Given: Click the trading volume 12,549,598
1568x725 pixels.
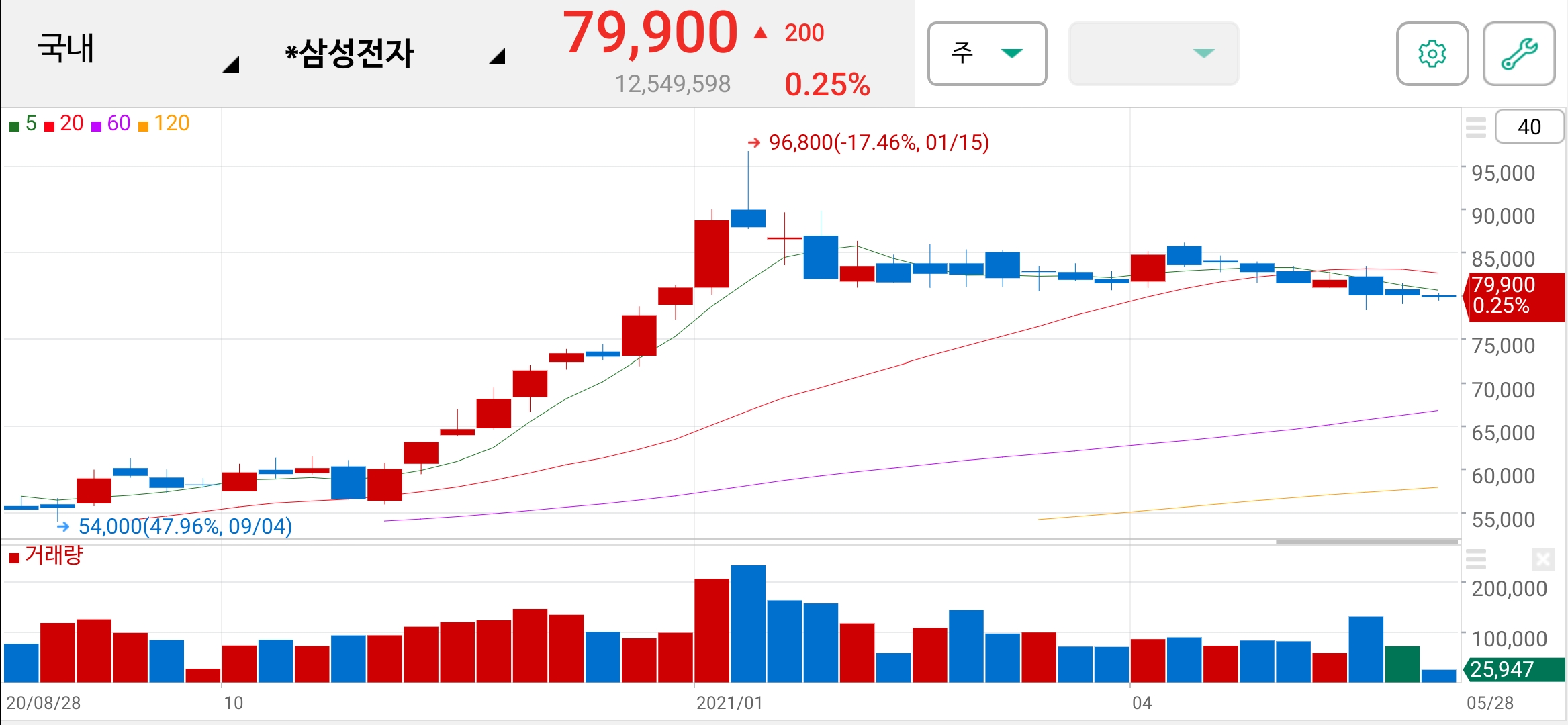Looking at the screenshot, I should click(x=673, y=84).
